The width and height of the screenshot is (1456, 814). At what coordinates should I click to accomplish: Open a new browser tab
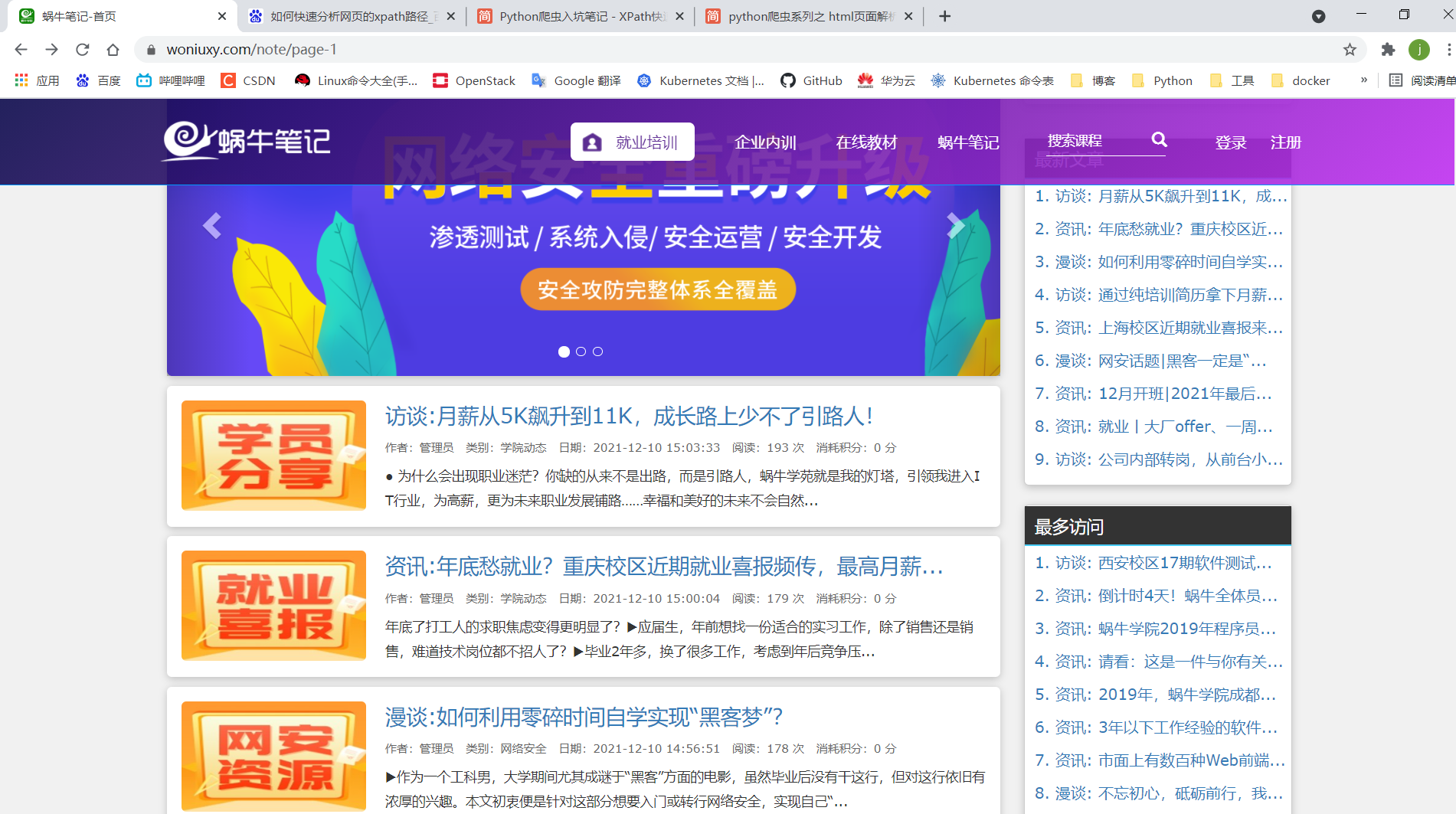point(945,16)
